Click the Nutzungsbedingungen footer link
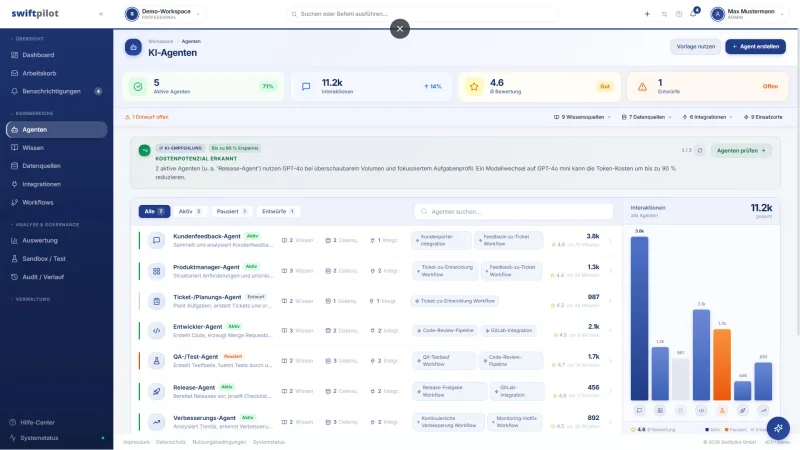Screen dimensions: 800x450 tap(219, 442)
